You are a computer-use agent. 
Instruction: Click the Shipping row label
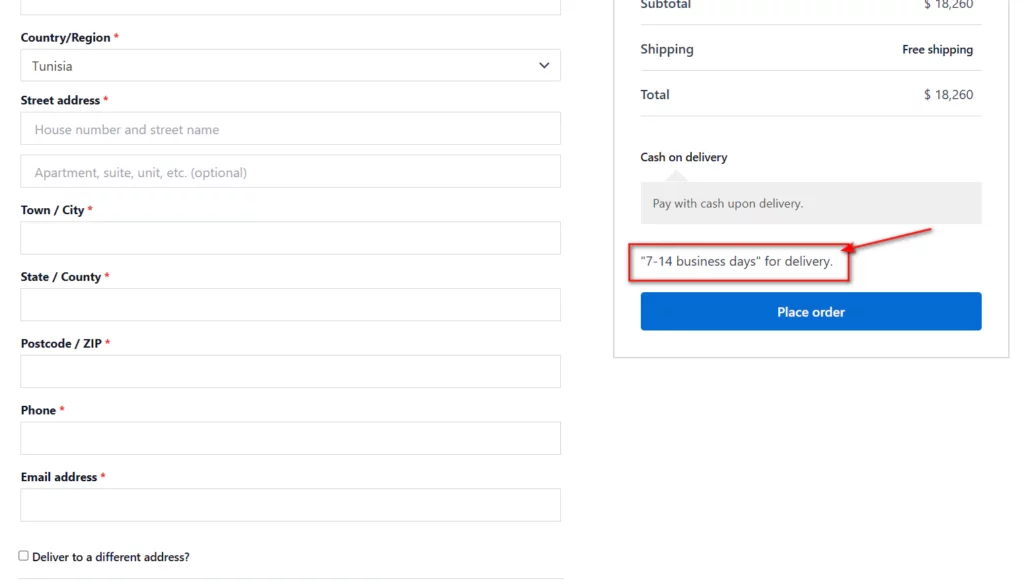(x=667, y=50)
